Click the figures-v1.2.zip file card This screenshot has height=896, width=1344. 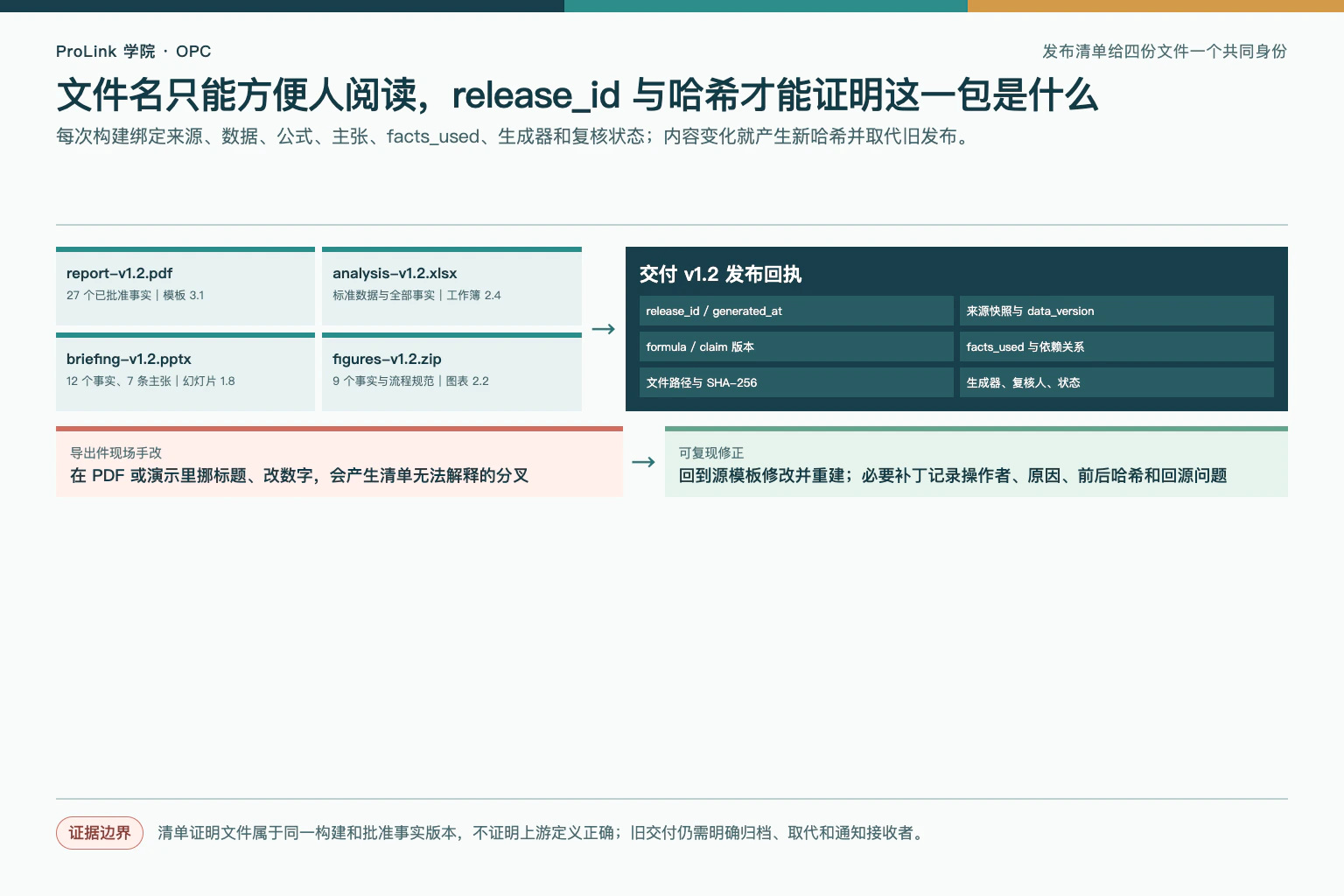[451, 372]
